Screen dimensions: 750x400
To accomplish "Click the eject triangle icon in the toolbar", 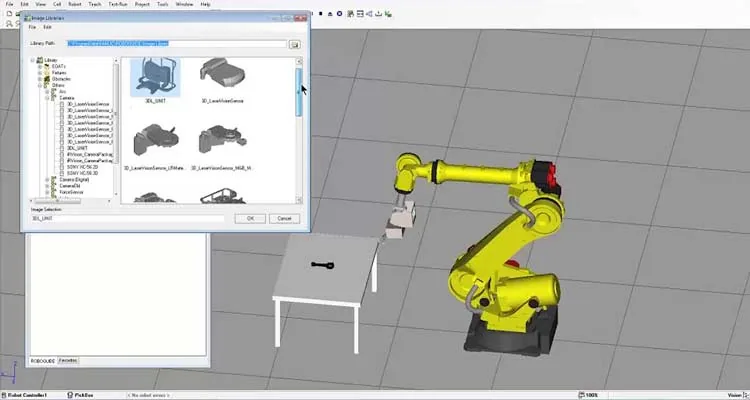I will (x=330, y=14).
